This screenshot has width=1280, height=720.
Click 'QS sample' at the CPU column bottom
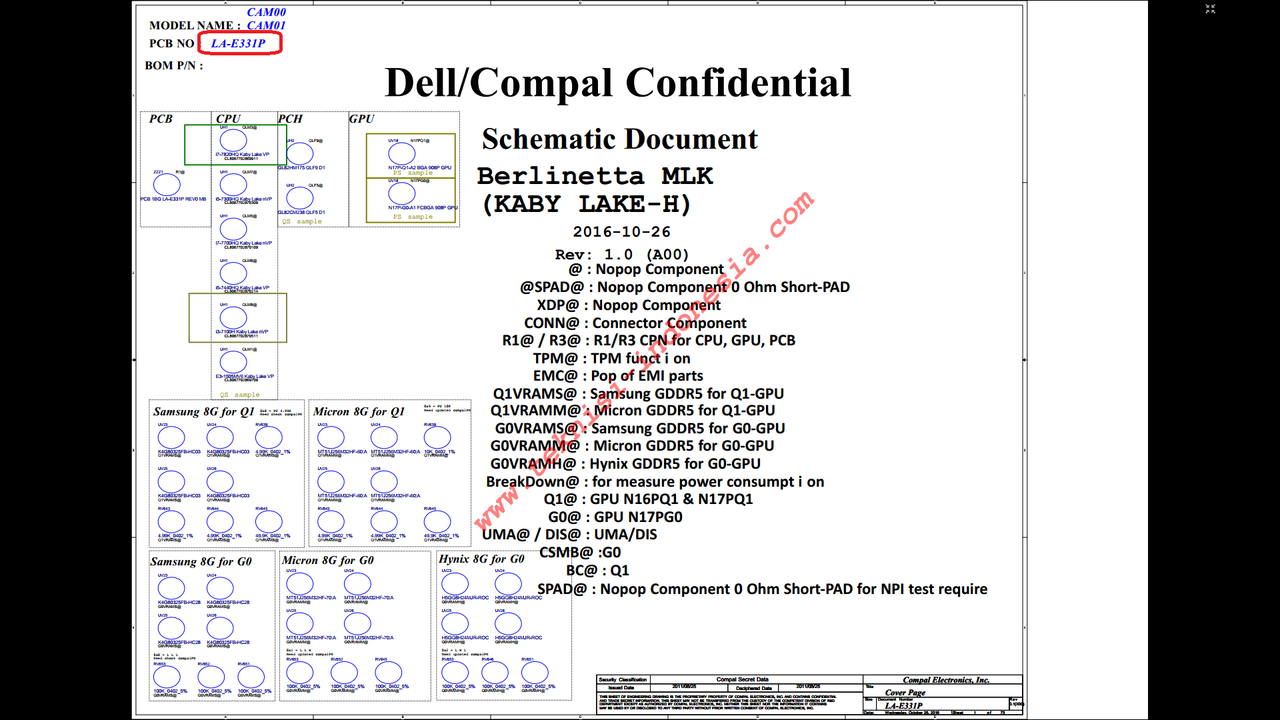pos(240,395)
